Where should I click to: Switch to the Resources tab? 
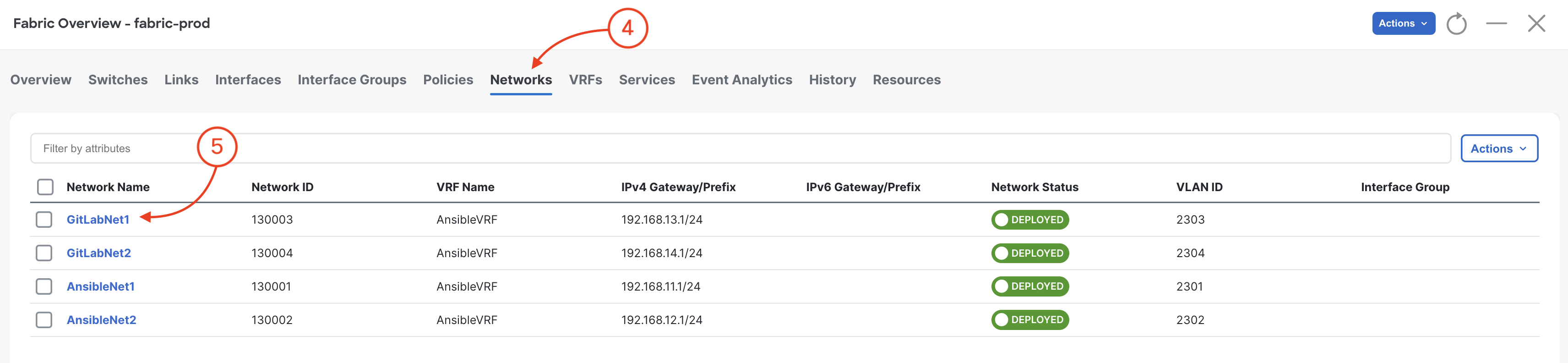(x=906, y=80)
